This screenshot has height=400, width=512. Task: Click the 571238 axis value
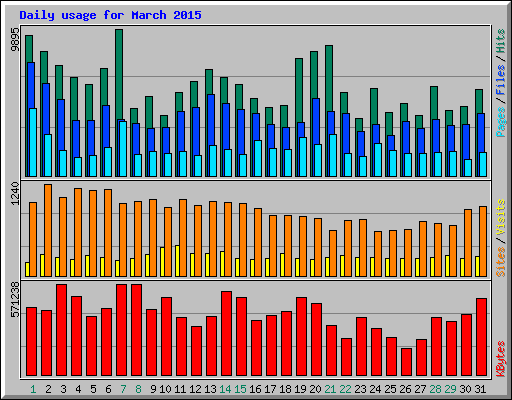15,300
